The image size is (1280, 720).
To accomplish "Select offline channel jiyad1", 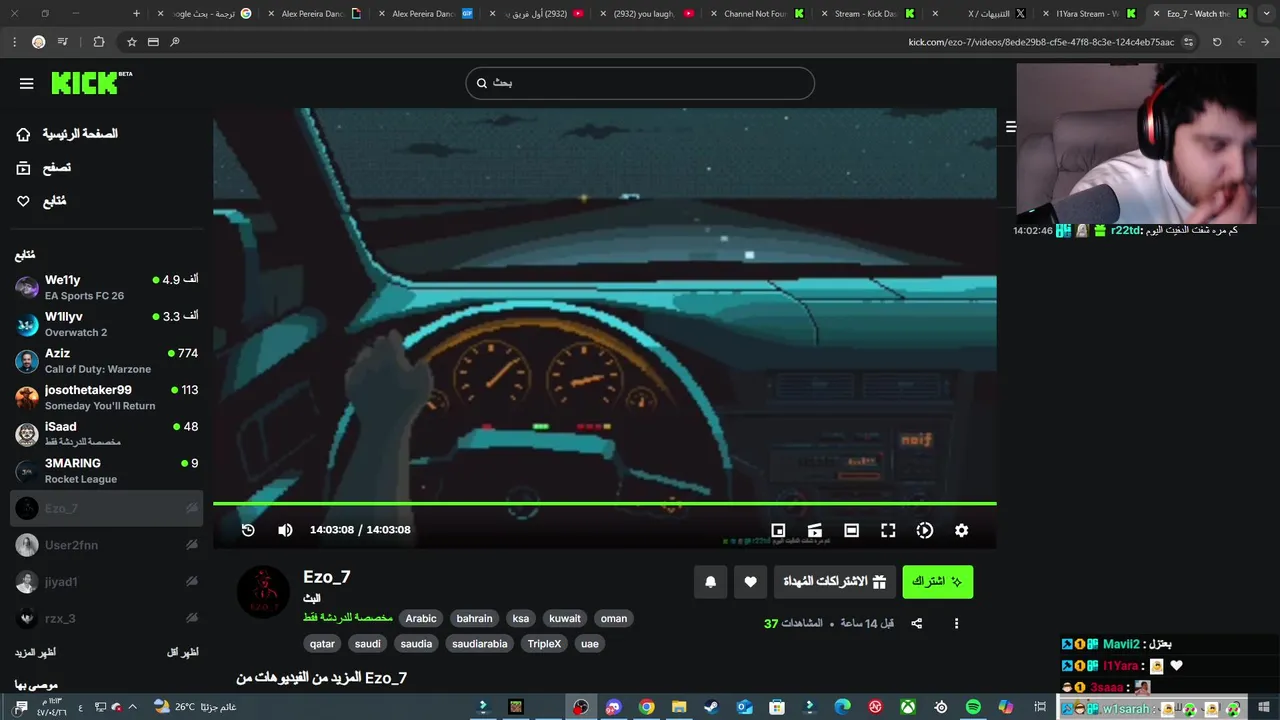I will pos(106,581).
